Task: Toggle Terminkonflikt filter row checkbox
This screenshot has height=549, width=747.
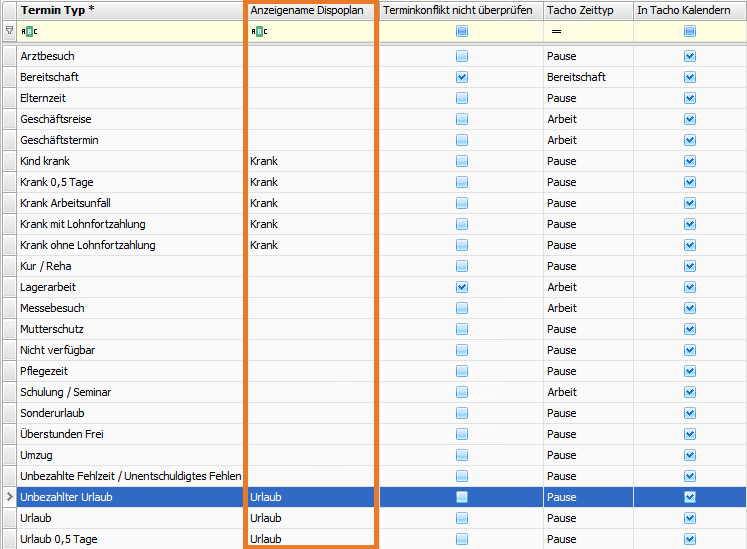Action: (x=462, y=31)
